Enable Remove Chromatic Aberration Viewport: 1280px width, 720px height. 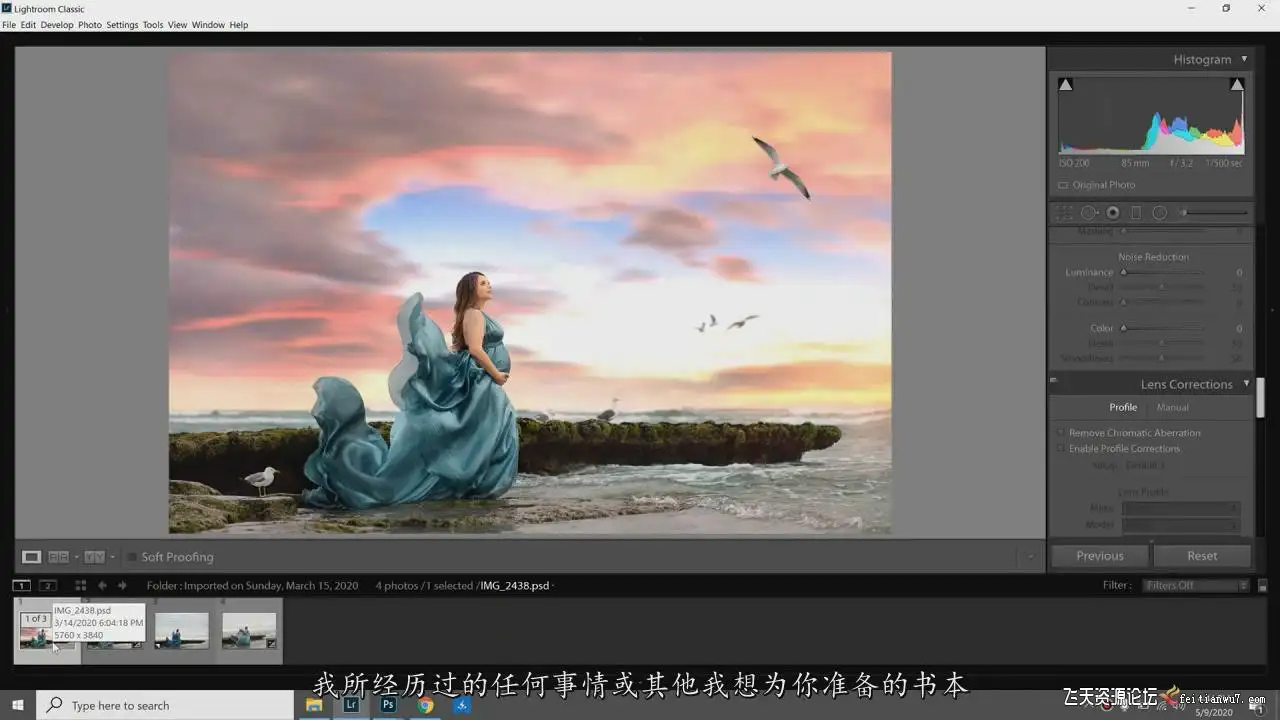click(x=1061, y=433)
